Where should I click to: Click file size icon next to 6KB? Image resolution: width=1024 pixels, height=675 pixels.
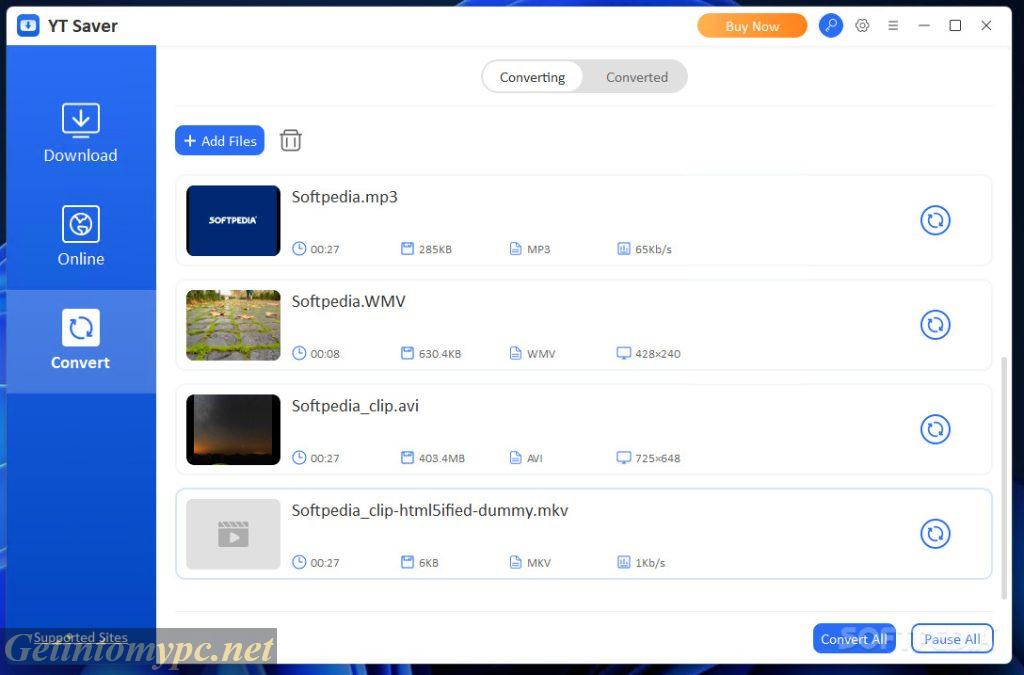point(407,562)
